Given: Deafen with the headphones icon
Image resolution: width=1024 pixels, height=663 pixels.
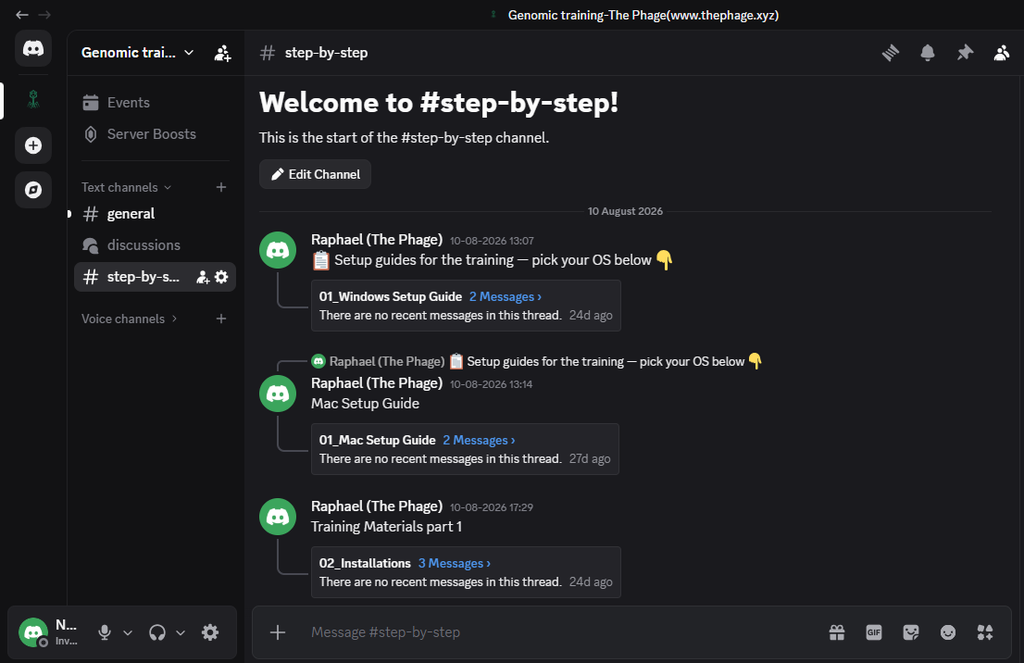Looking at the screenshot, I should click(157, 632).
